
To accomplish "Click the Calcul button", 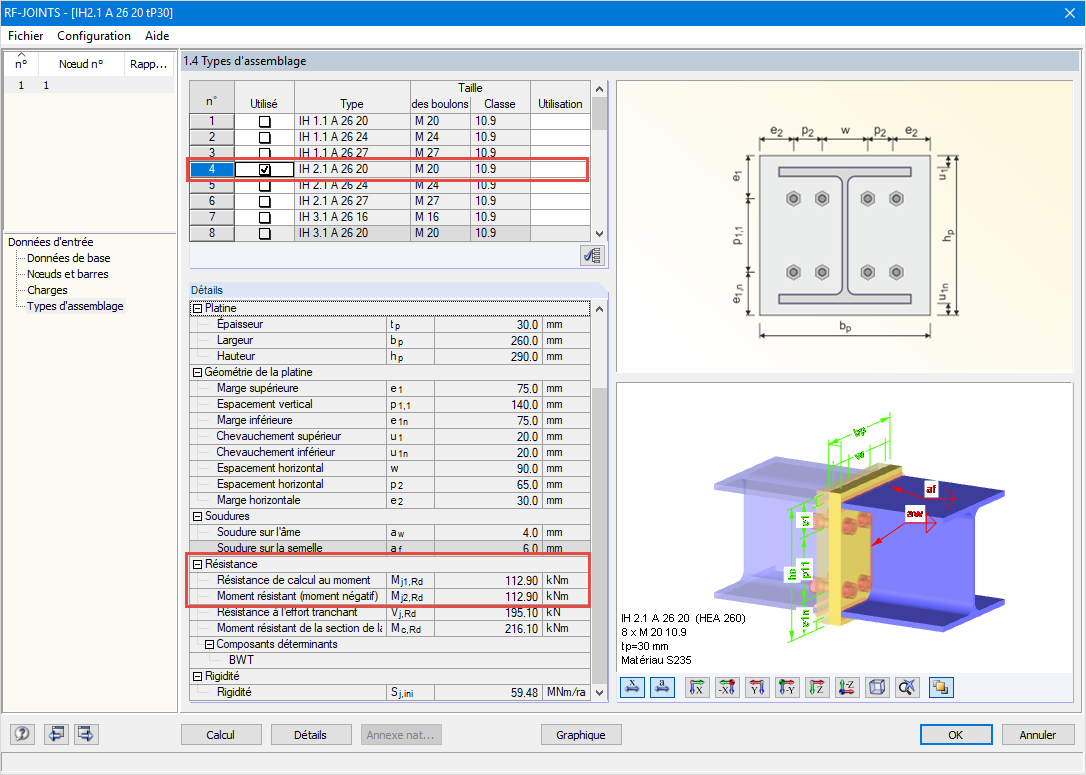I will [x=221, y=735].
